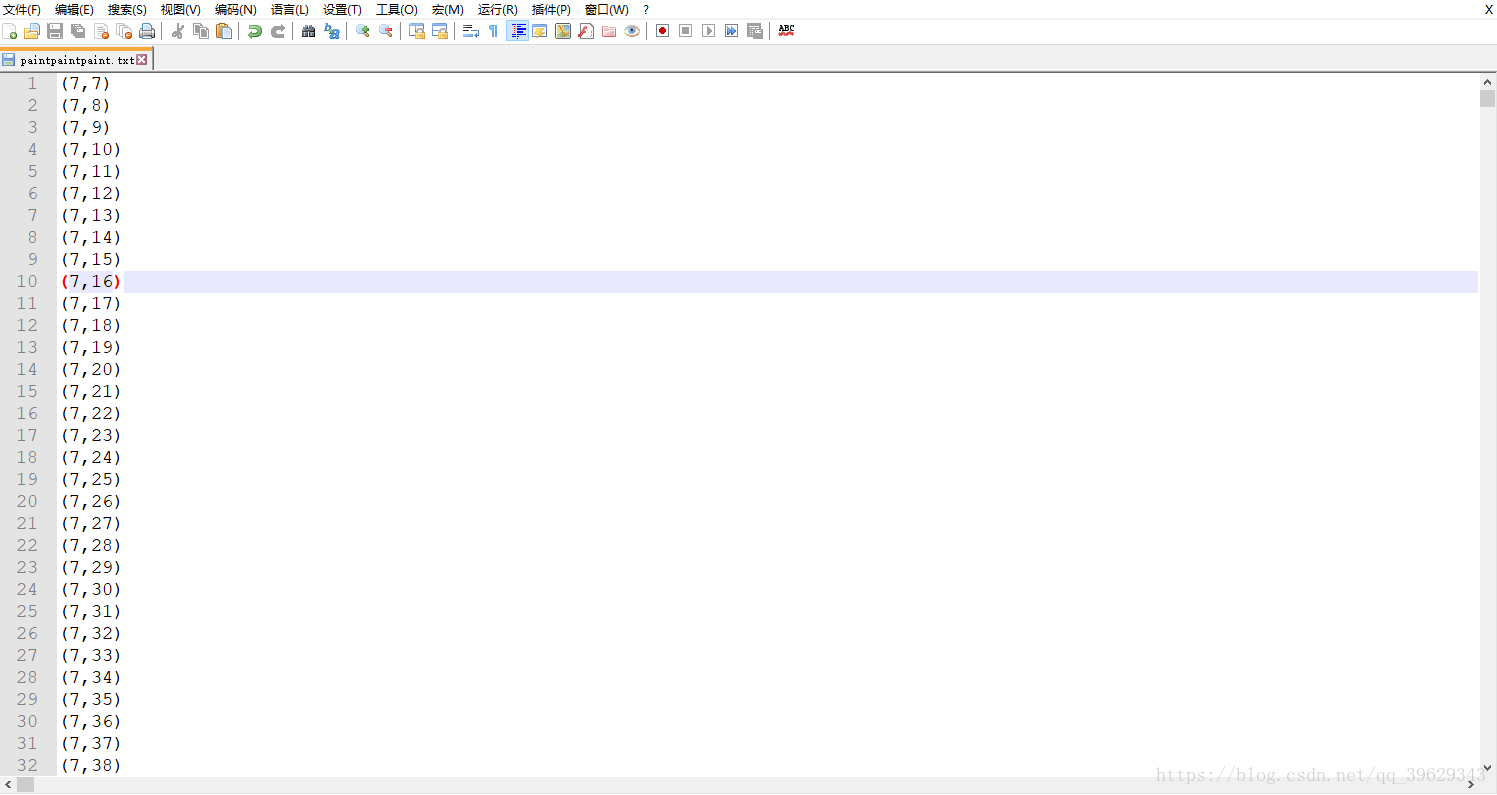1497x795 pixels.
Task: Open Folder as Workspace icon
Action: click(609, 31)
